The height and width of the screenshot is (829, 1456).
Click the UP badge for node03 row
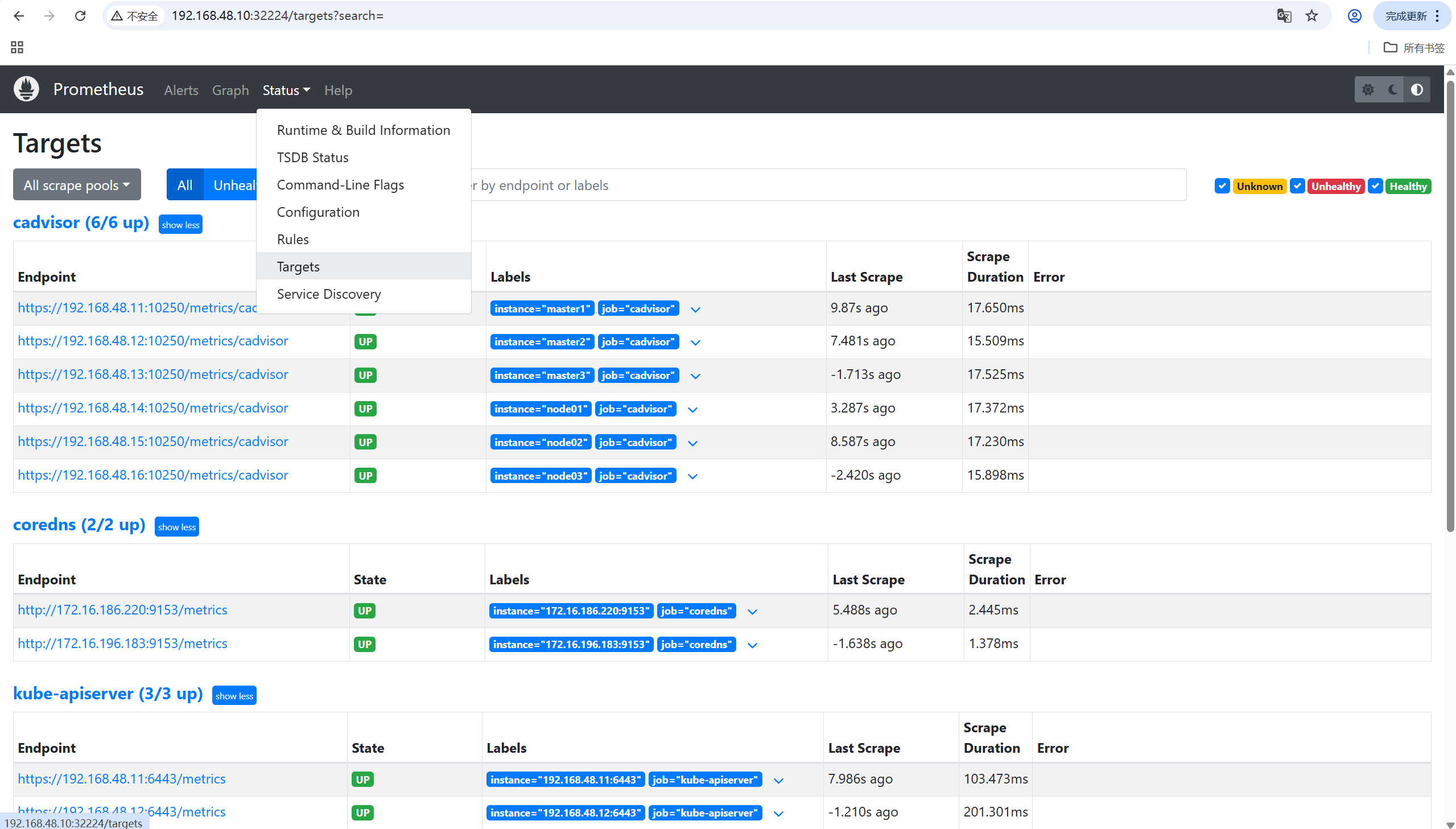(x=365, y=476)
